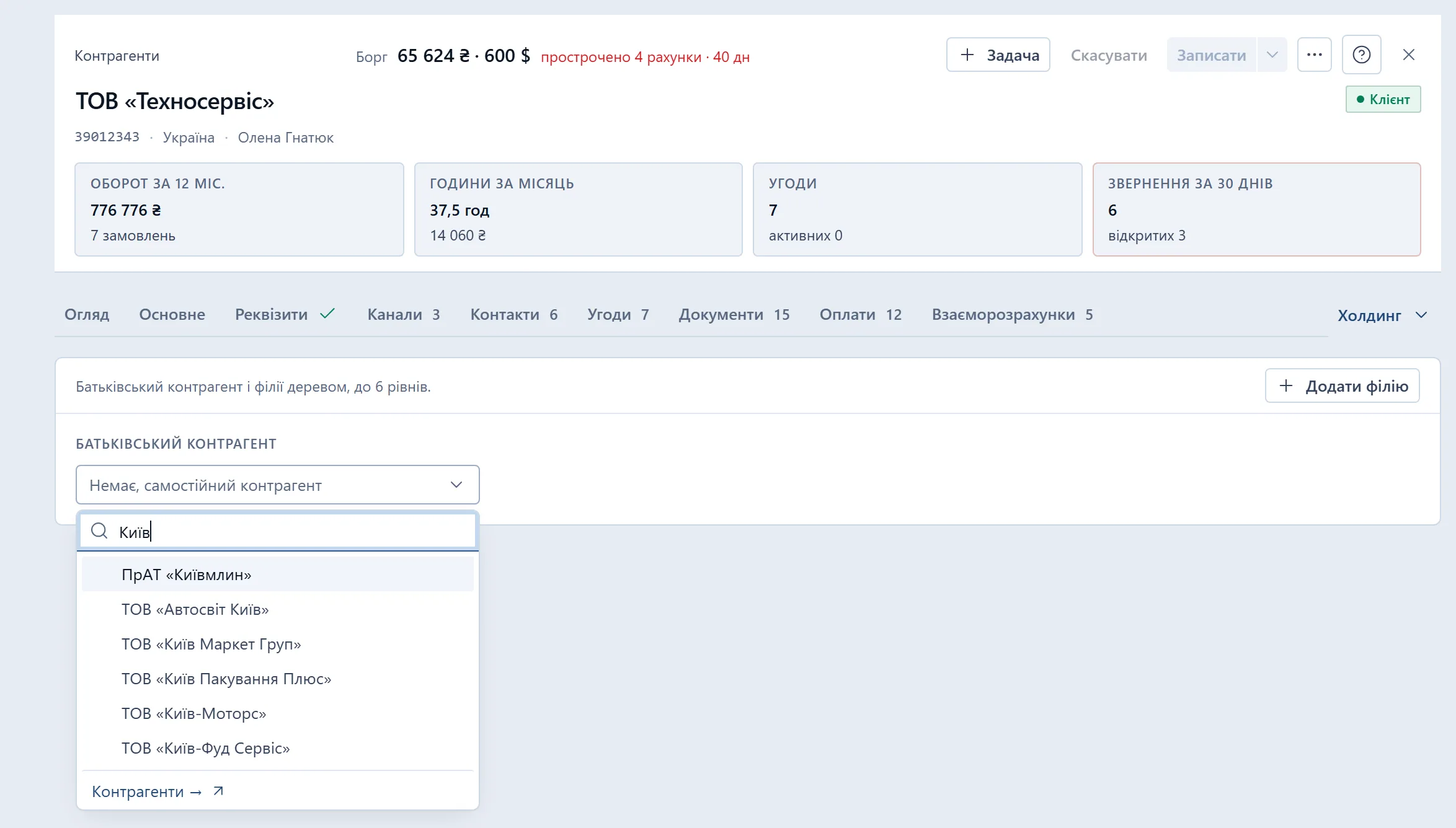Select ТОВ «Київ Маркет Груп» option

277,643
